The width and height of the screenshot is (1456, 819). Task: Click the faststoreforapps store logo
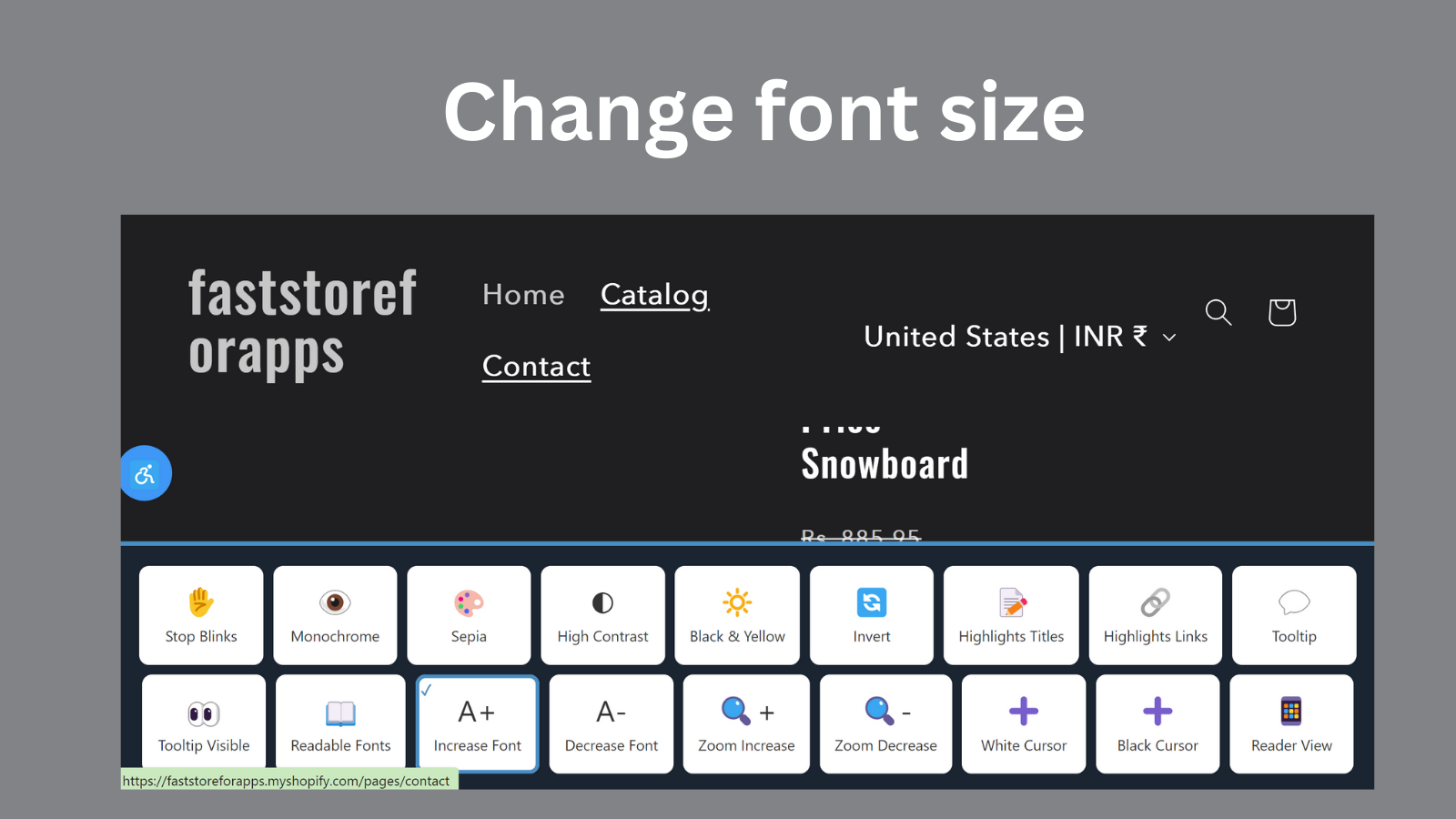302,323
